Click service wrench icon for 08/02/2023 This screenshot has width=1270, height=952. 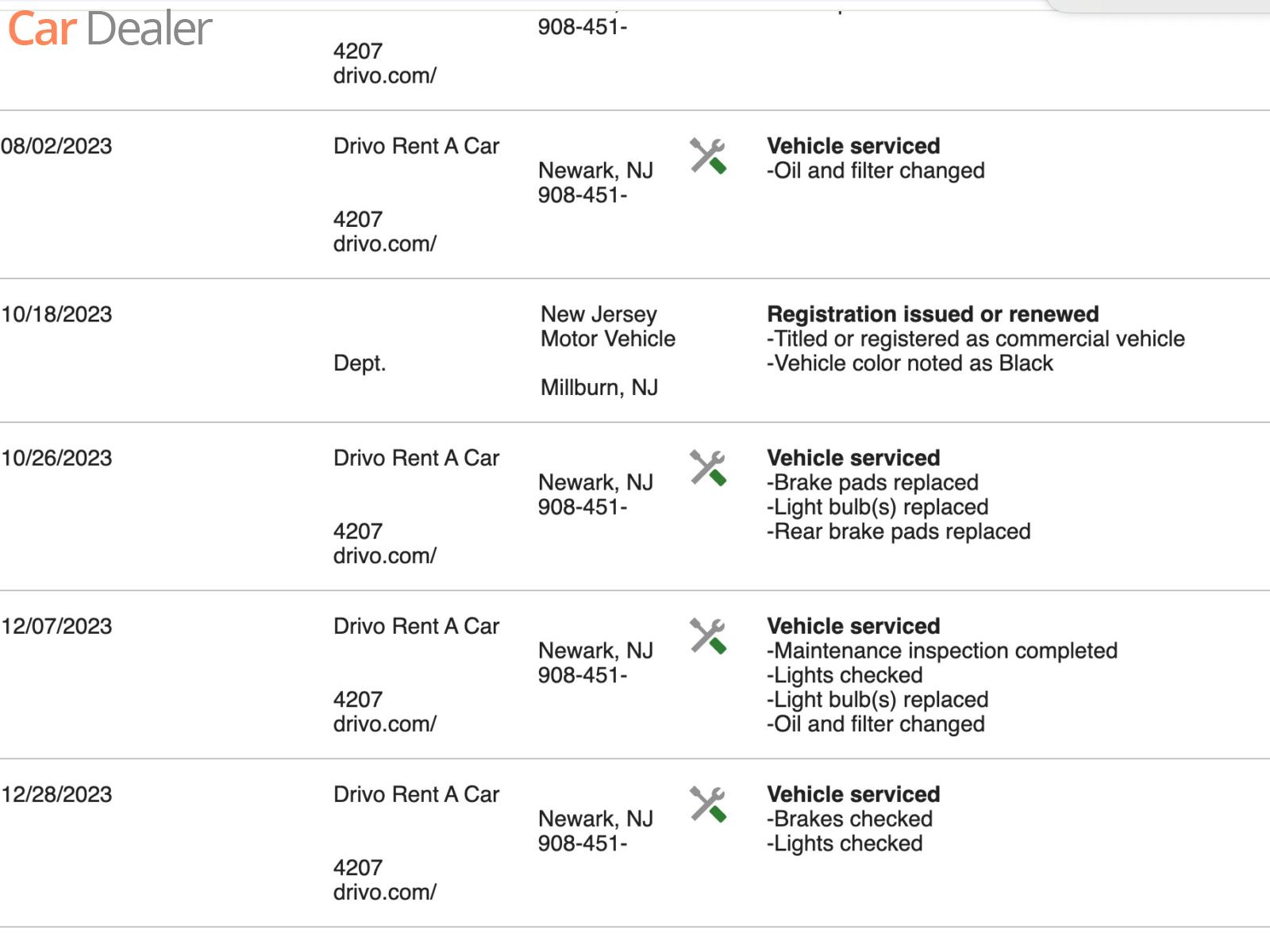(707, 156)
